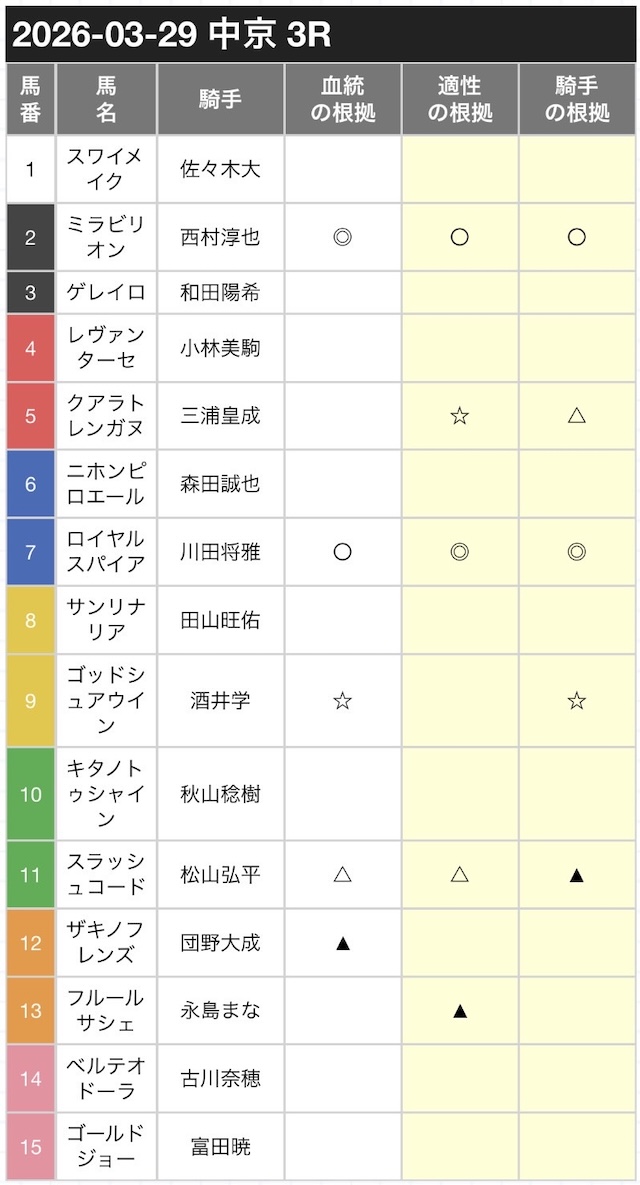Viewport: 640px width, 1185px height.
Task: Click the black triangle in フルールサシェ's 適性 cell
Action: click(x=460, y=1011)
